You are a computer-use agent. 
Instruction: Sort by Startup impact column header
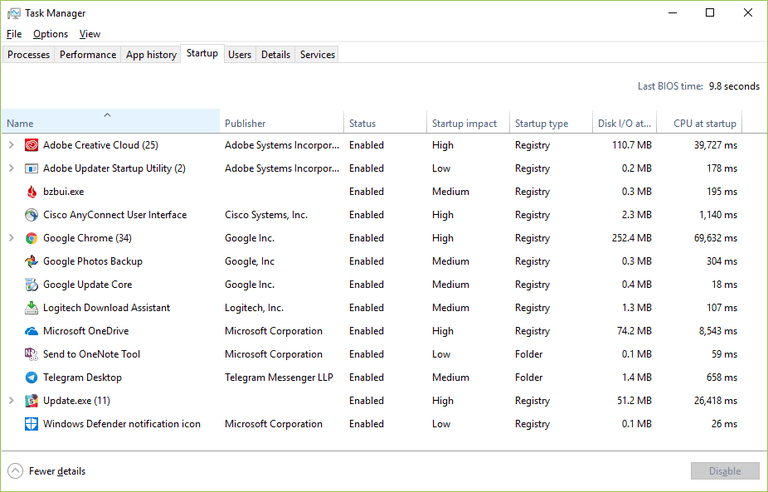point(464,124)
